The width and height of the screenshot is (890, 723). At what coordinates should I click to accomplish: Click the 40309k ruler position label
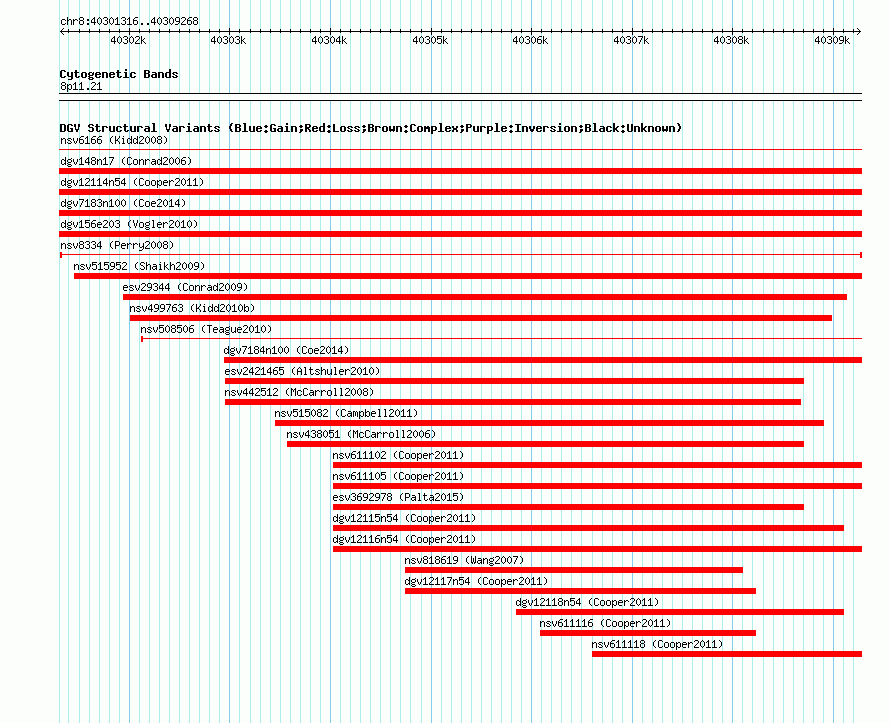(832, 40)
